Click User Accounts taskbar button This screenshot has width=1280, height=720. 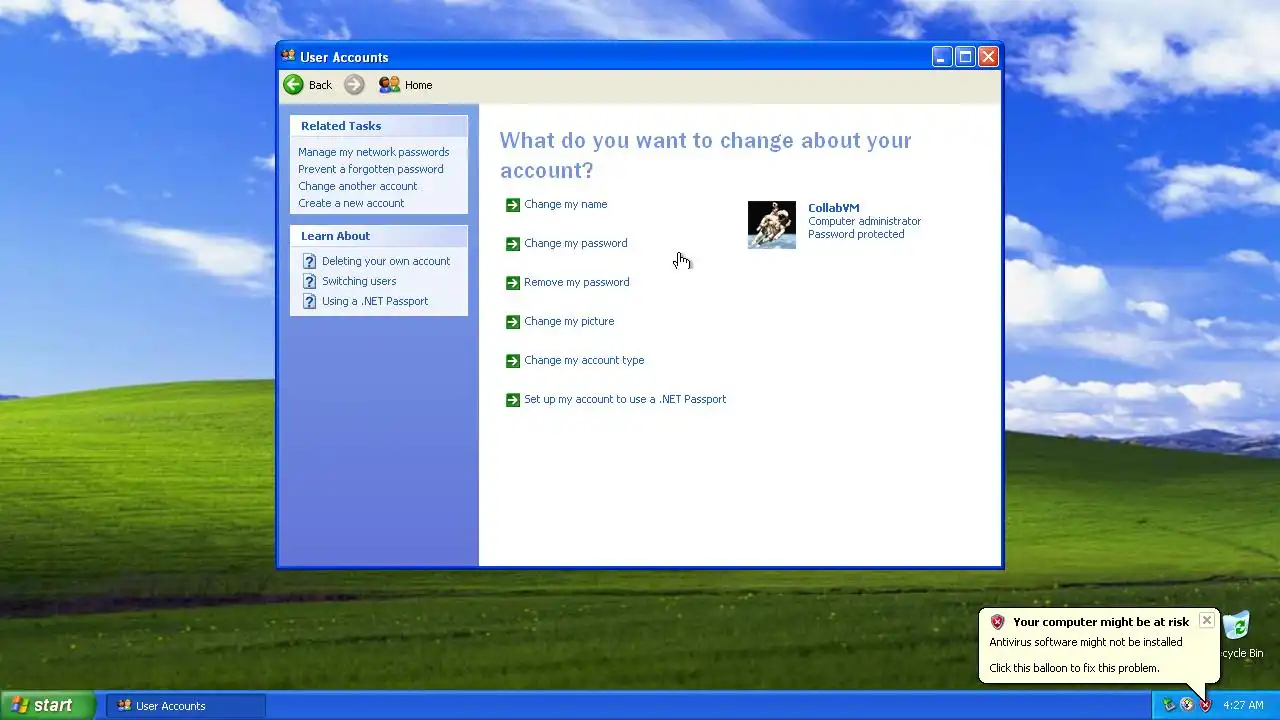click(186, 706)
